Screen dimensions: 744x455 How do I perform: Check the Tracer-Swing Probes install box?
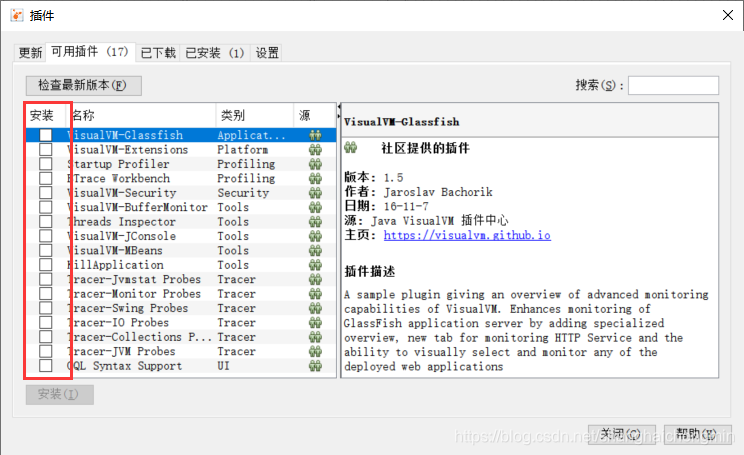click(46, 308)
